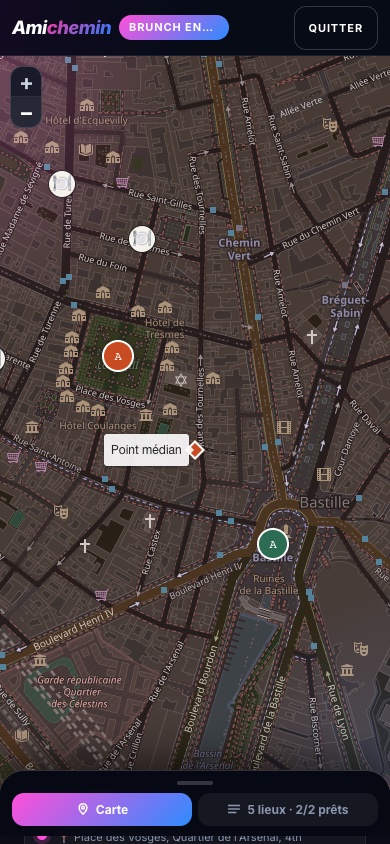Click the list lines icon beside 5 lieux
The image size is (390, 844).
pyautogui.click(x=233, y=809)
